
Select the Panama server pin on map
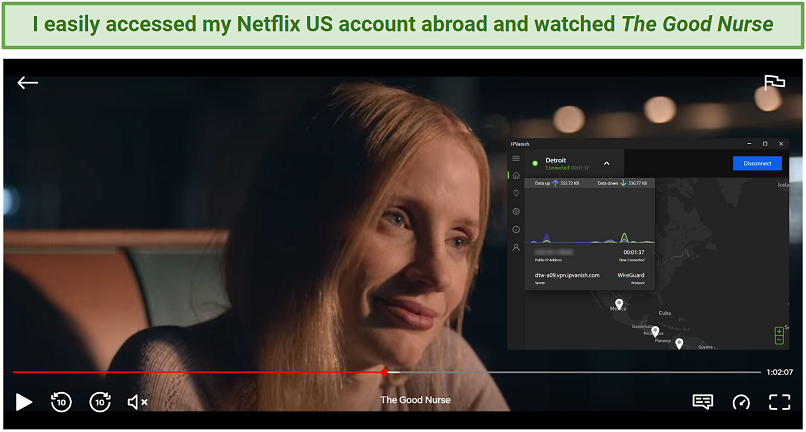pyautogui.click(x=679, y=343)
